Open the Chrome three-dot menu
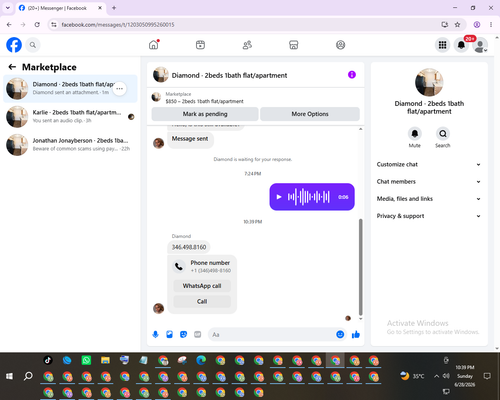The width and height of the screenshot is (500, 400). (491, 25)
